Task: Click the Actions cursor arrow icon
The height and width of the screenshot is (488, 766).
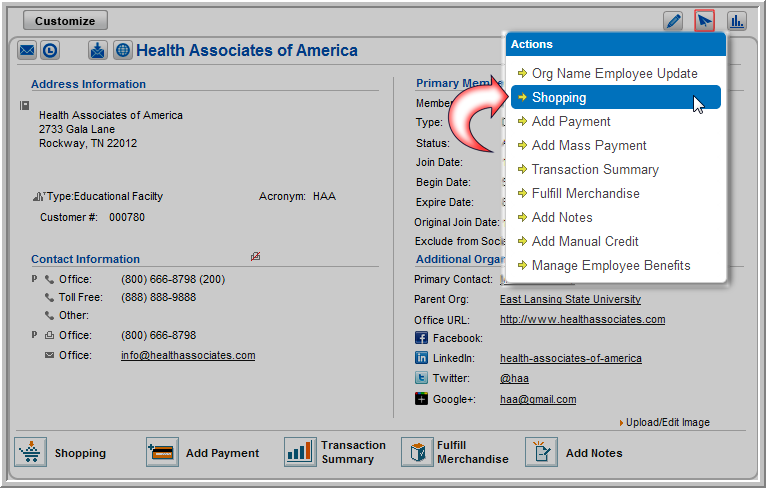Action: [704, 21]
